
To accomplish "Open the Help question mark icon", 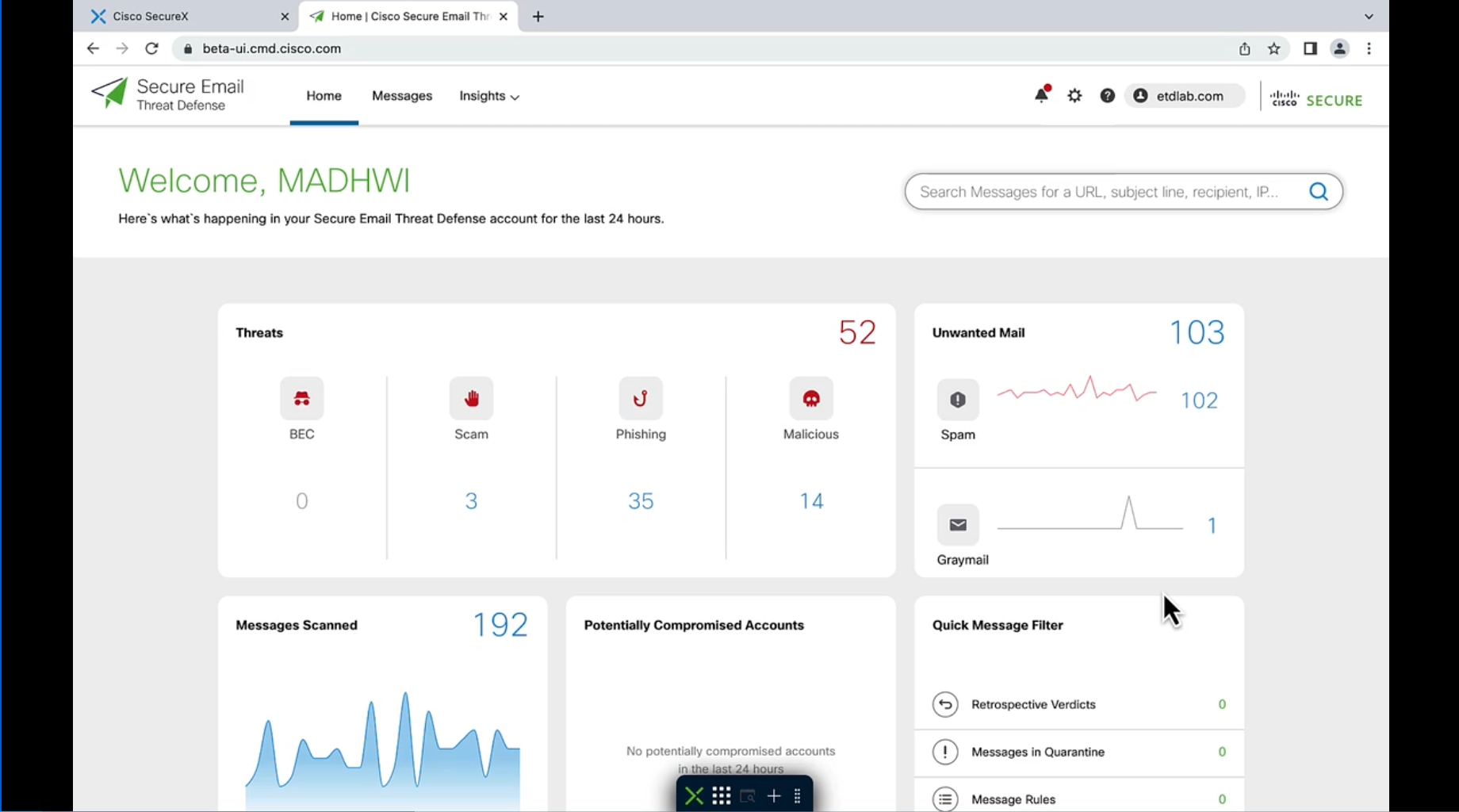I will (x=1107, y=95).
